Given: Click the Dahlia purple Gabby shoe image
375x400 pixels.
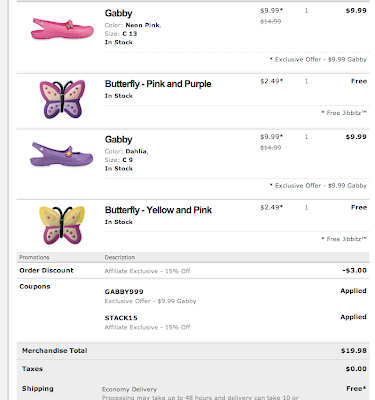Looking at the screenshot, I should coord(61,155).
